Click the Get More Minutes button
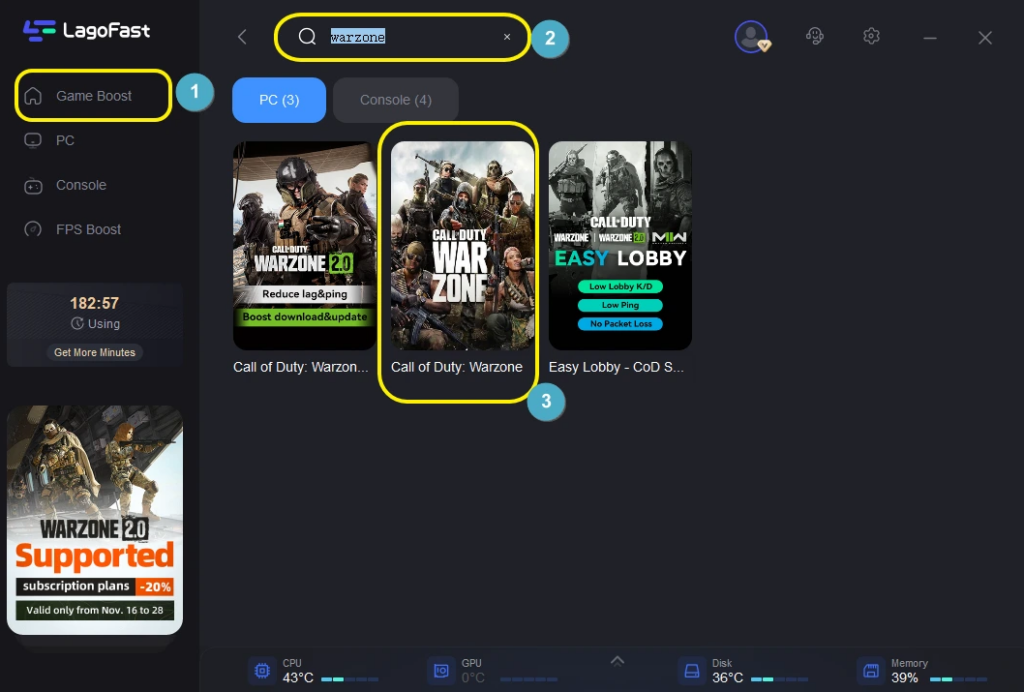 click(95, 352)
